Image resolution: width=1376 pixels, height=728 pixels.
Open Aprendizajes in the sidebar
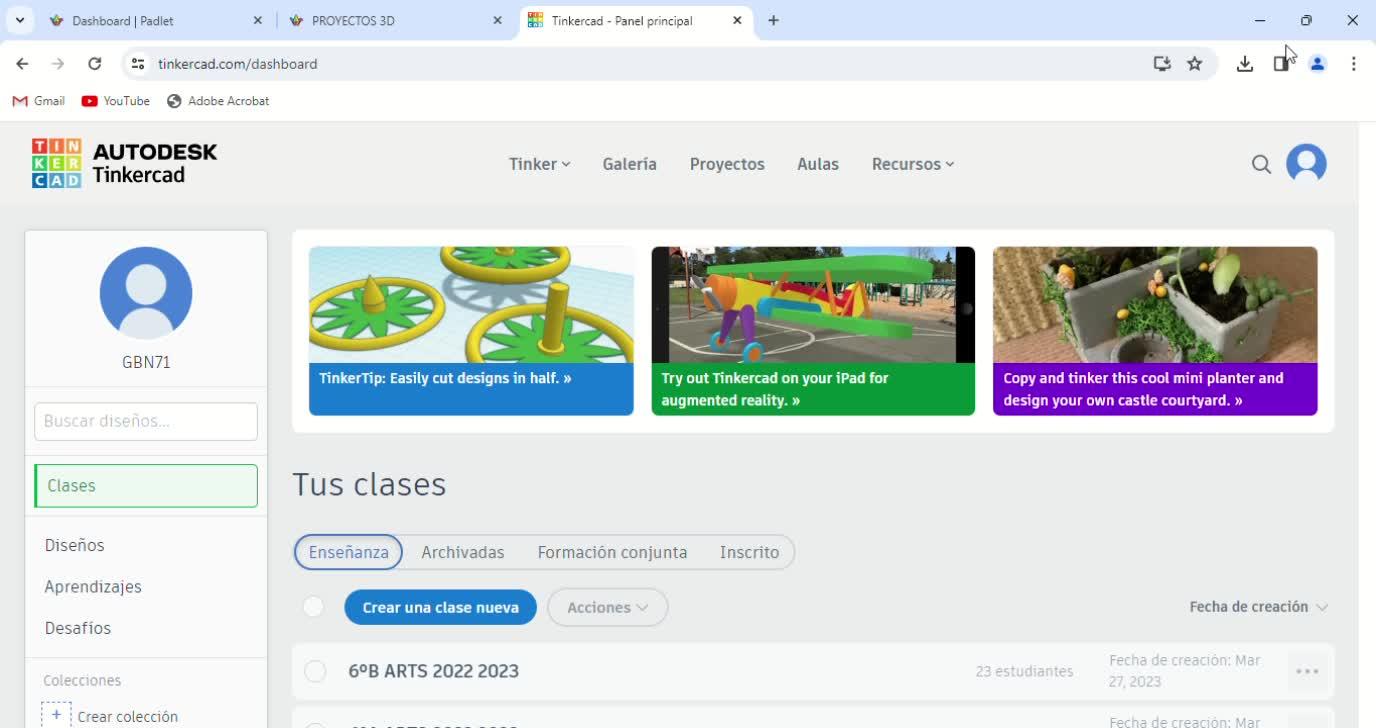tap(93, 587)
